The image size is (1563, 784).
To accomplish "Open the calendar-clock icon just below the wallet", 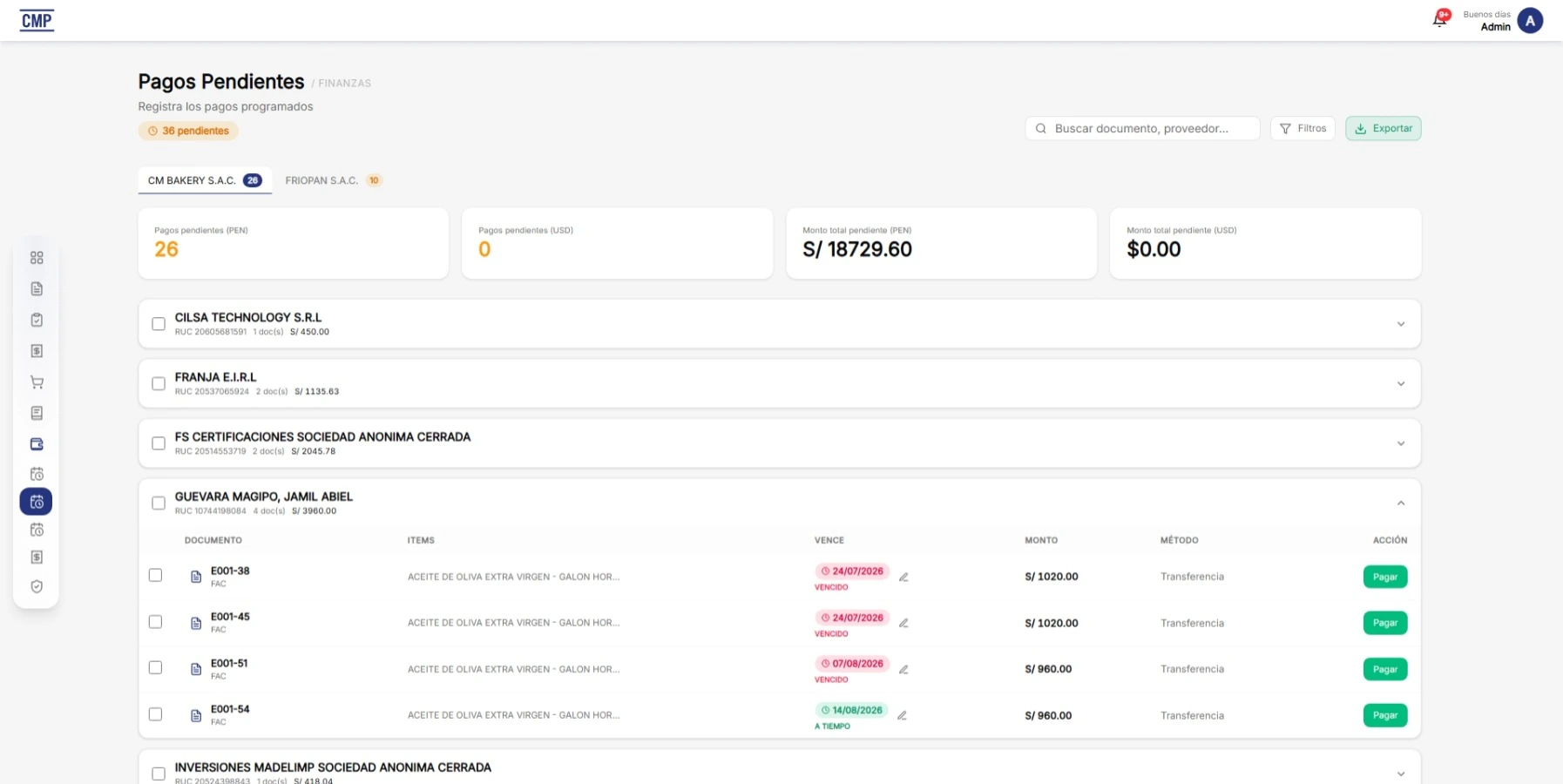I will [x=37, y=474].
